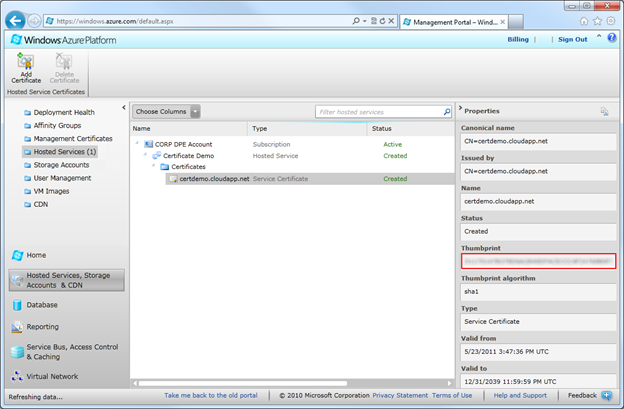Select Management Certificates in the tree
The image size is (624, 409).
pyautogui.click(x=72, y=139)
